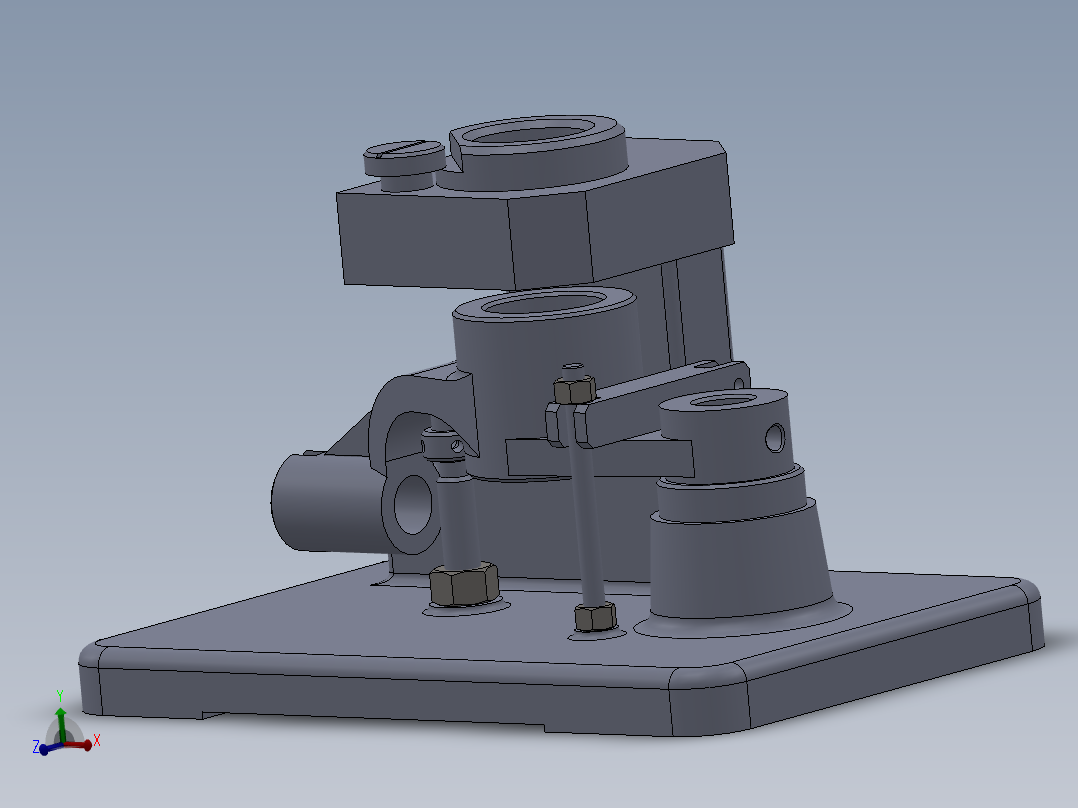Select the small rear hex nut near the rod
The image size is (1078, 808).
[x=594, y=618]
